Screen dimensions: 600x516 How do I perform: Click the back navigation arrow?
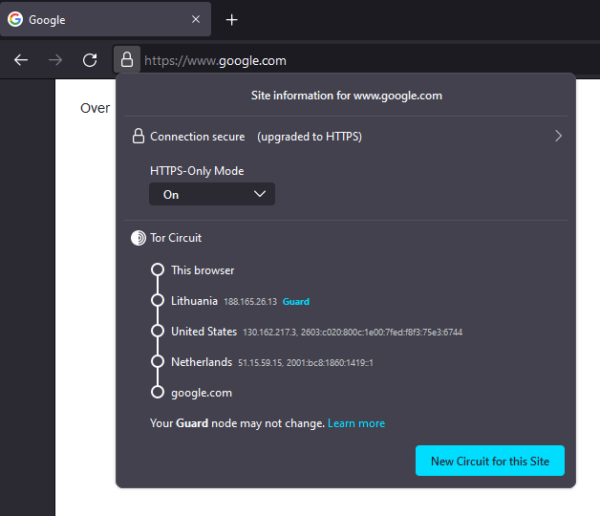point(21,60)
